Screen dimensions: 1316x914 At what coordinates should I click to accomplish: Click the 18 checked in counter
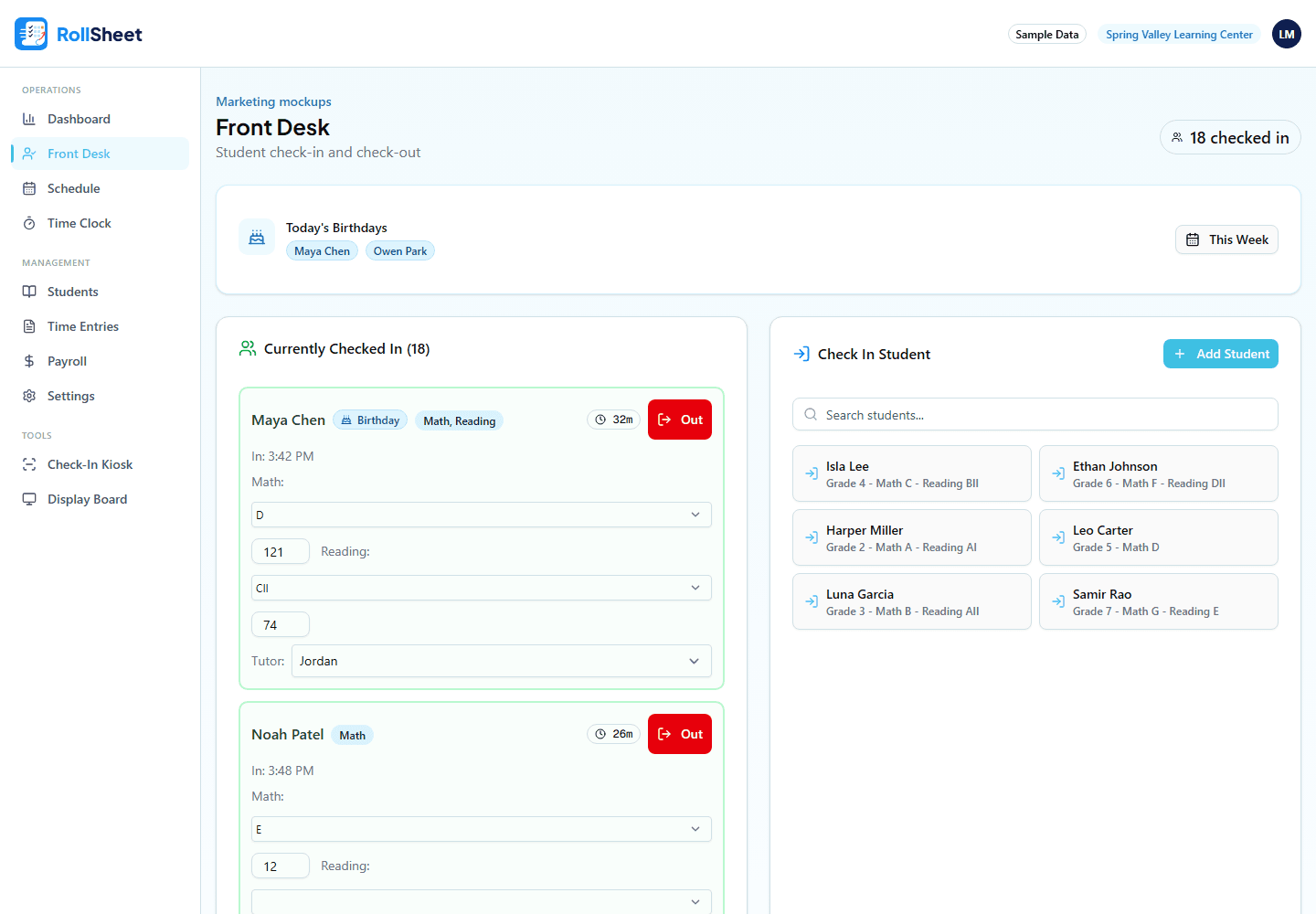(1230, 137)
